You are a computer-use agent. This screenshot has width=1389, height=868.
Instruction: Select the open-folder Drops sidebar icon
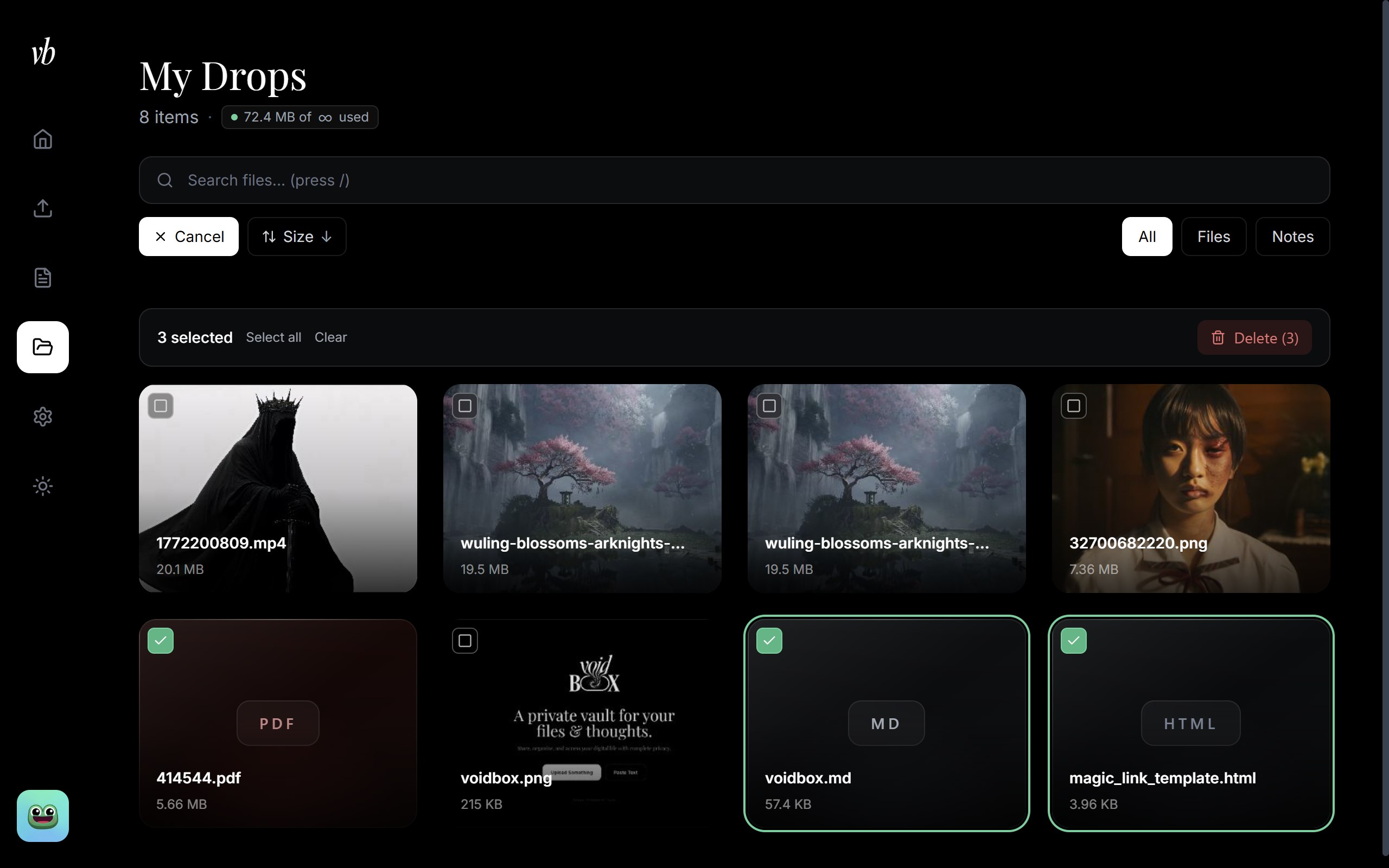[x=43, y=347]
